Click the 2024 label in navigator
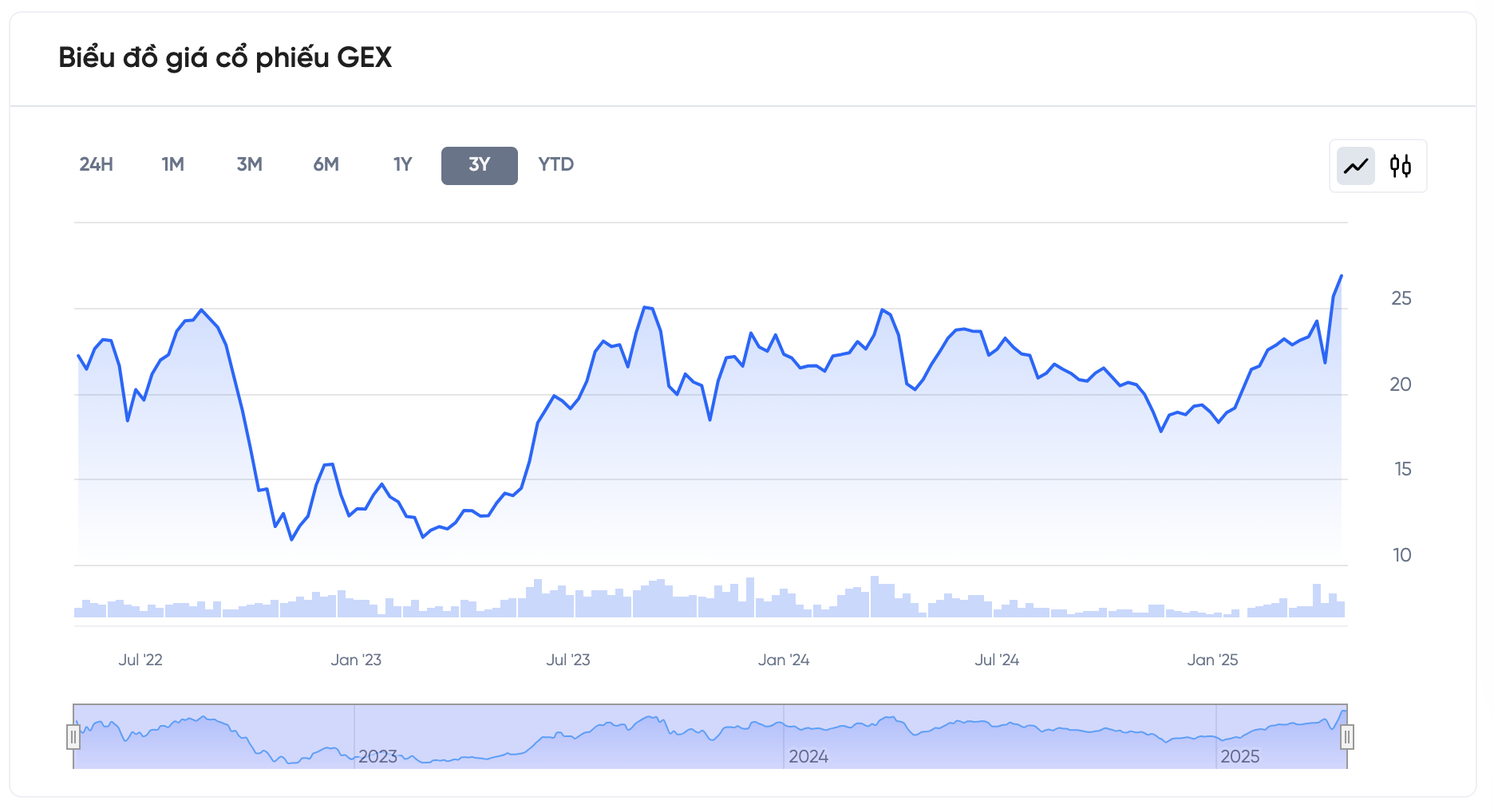 pos(808,756)
